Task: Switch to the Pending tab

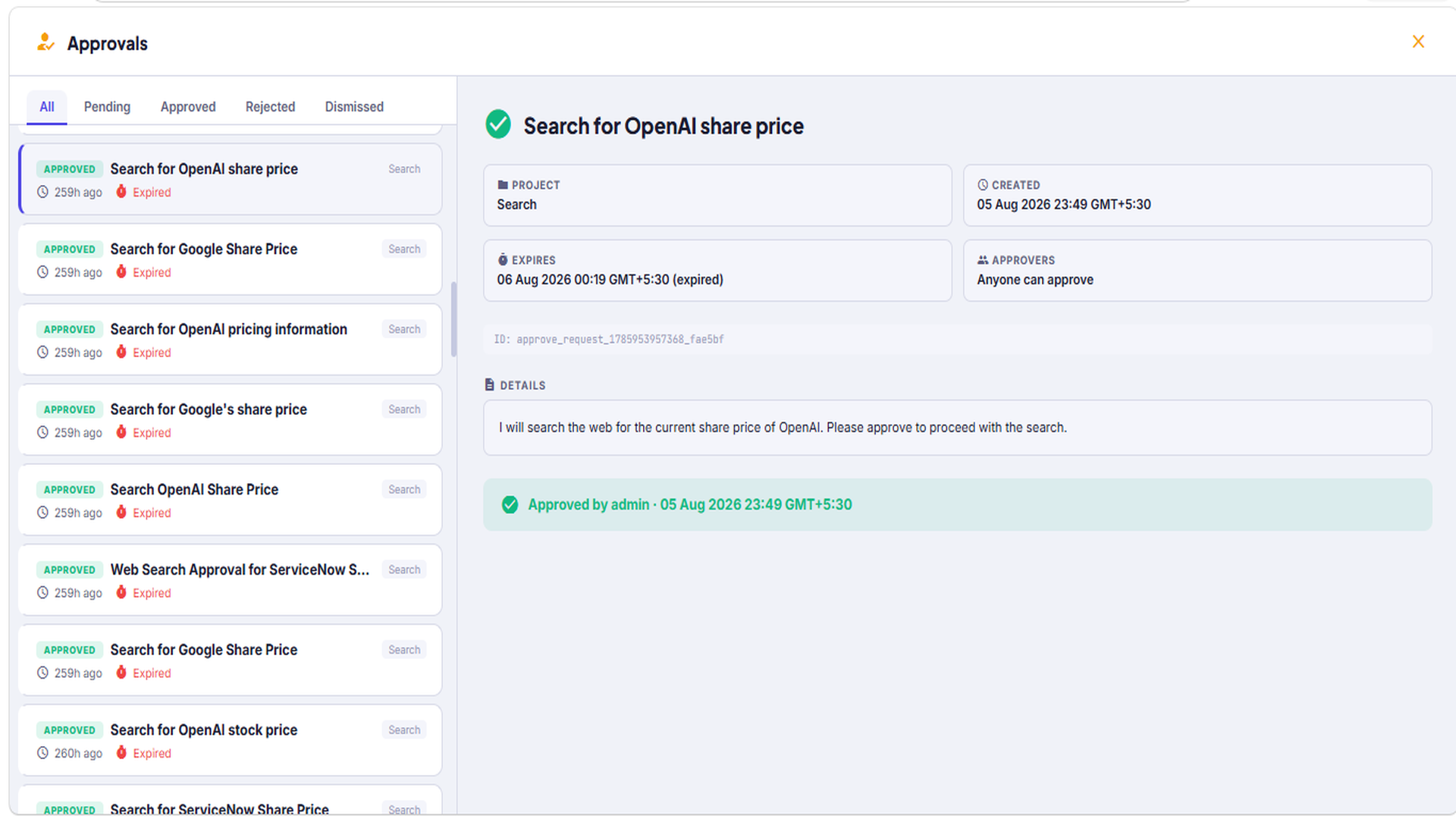Action: [107, 107]
